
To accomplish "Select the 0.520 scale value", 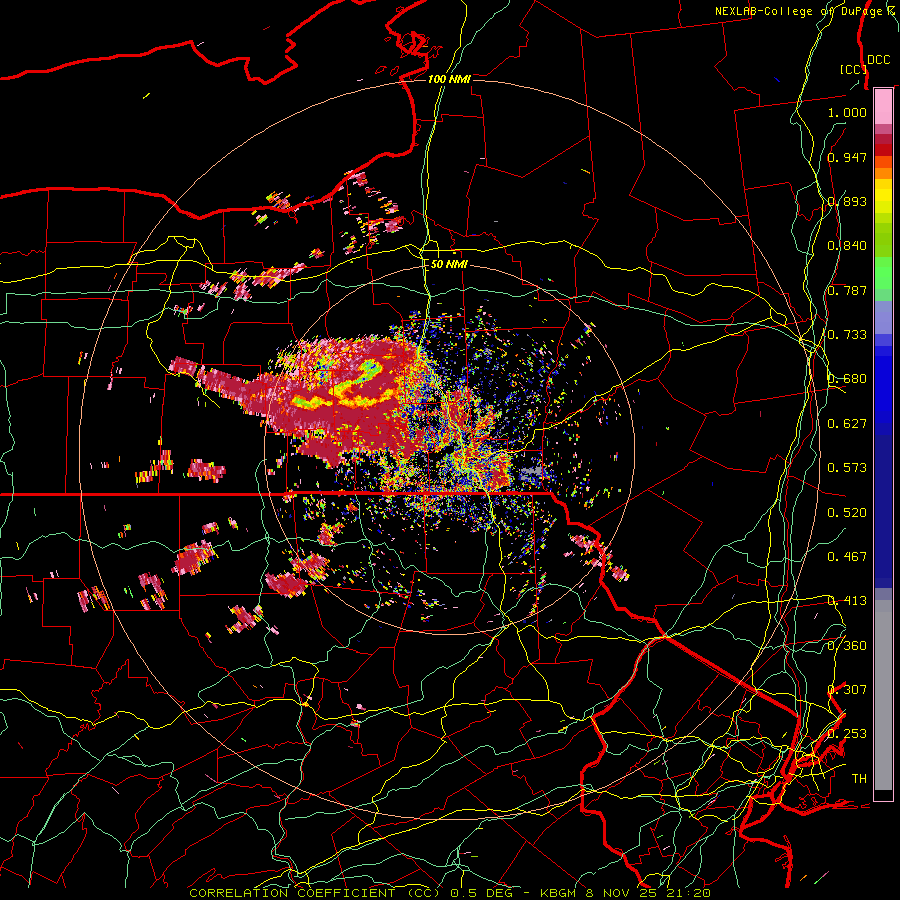I will click(x=847, y=512).
